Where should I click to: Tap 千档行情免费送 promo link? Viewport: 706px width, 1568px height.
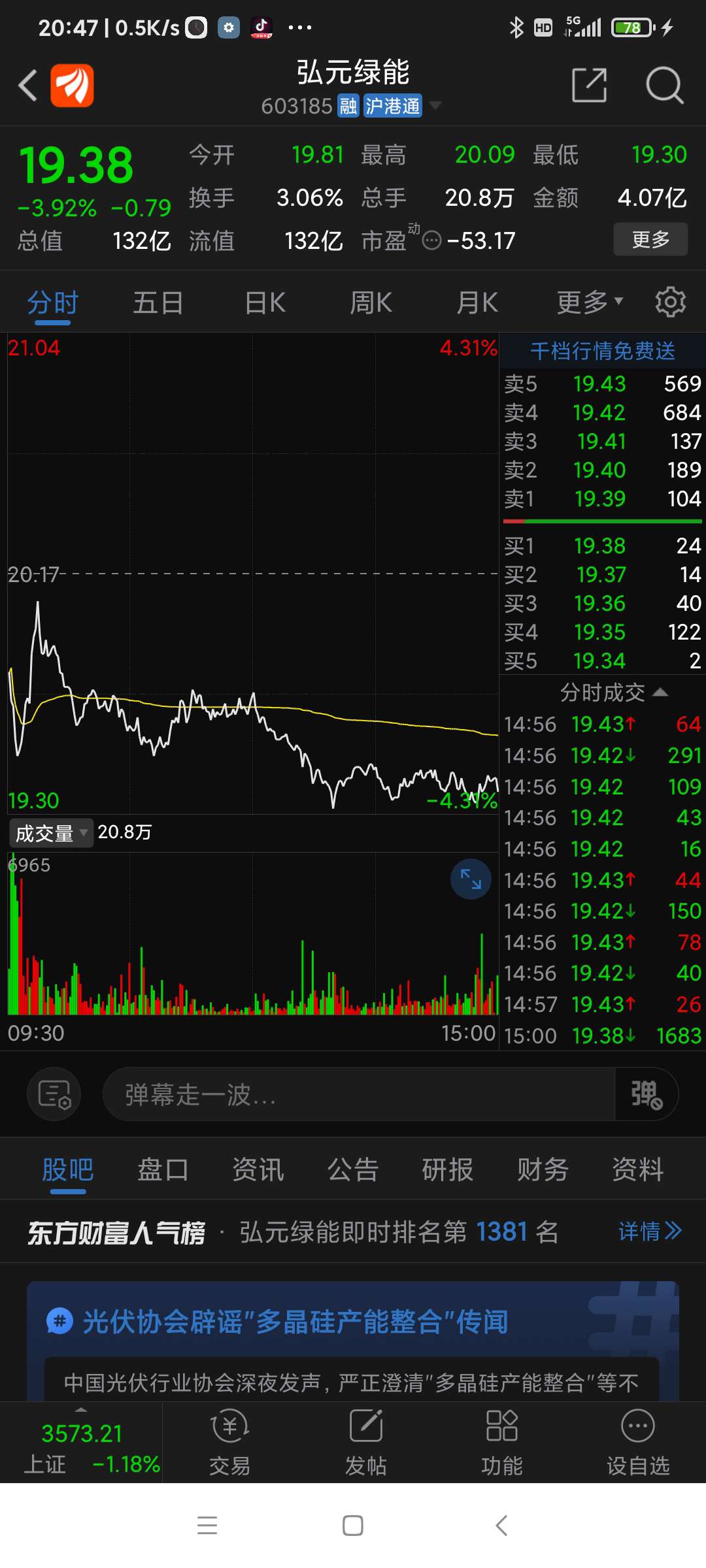pyautogui.click(x=603, y=351)
